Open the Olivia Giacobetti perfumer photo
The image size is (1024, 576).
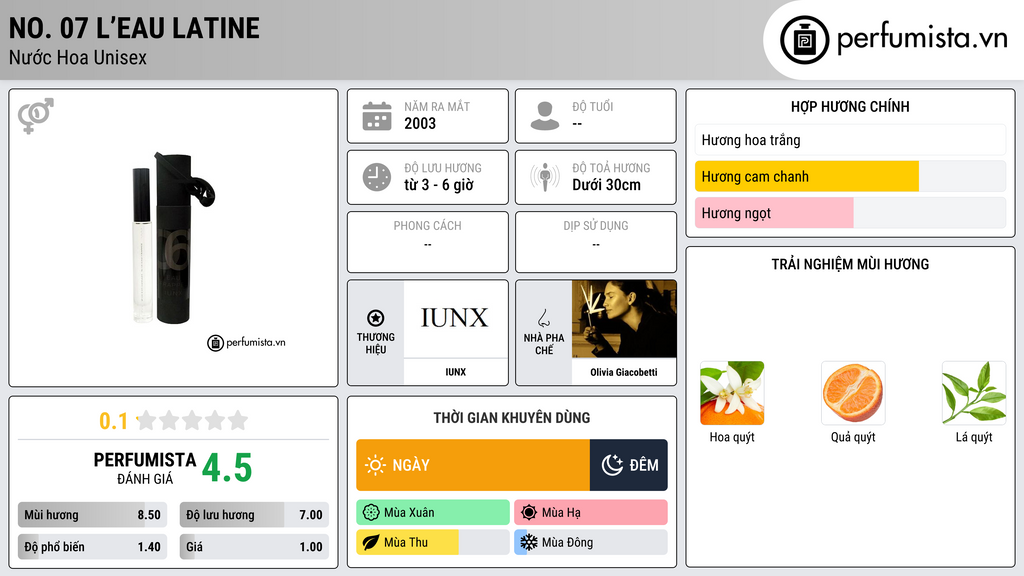pyautogui.click(x=624, y=319)
